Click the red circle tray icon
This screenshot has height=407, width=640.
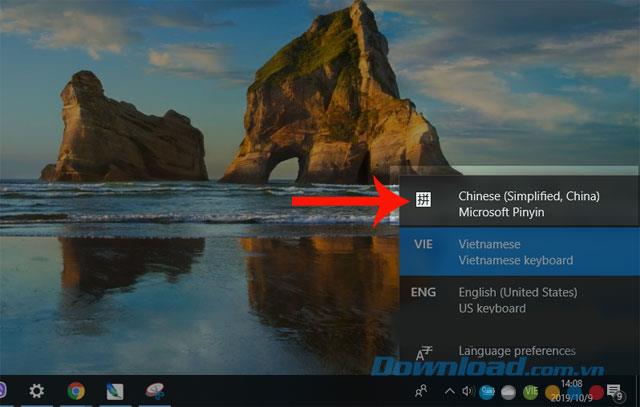[x=596, y=393]
